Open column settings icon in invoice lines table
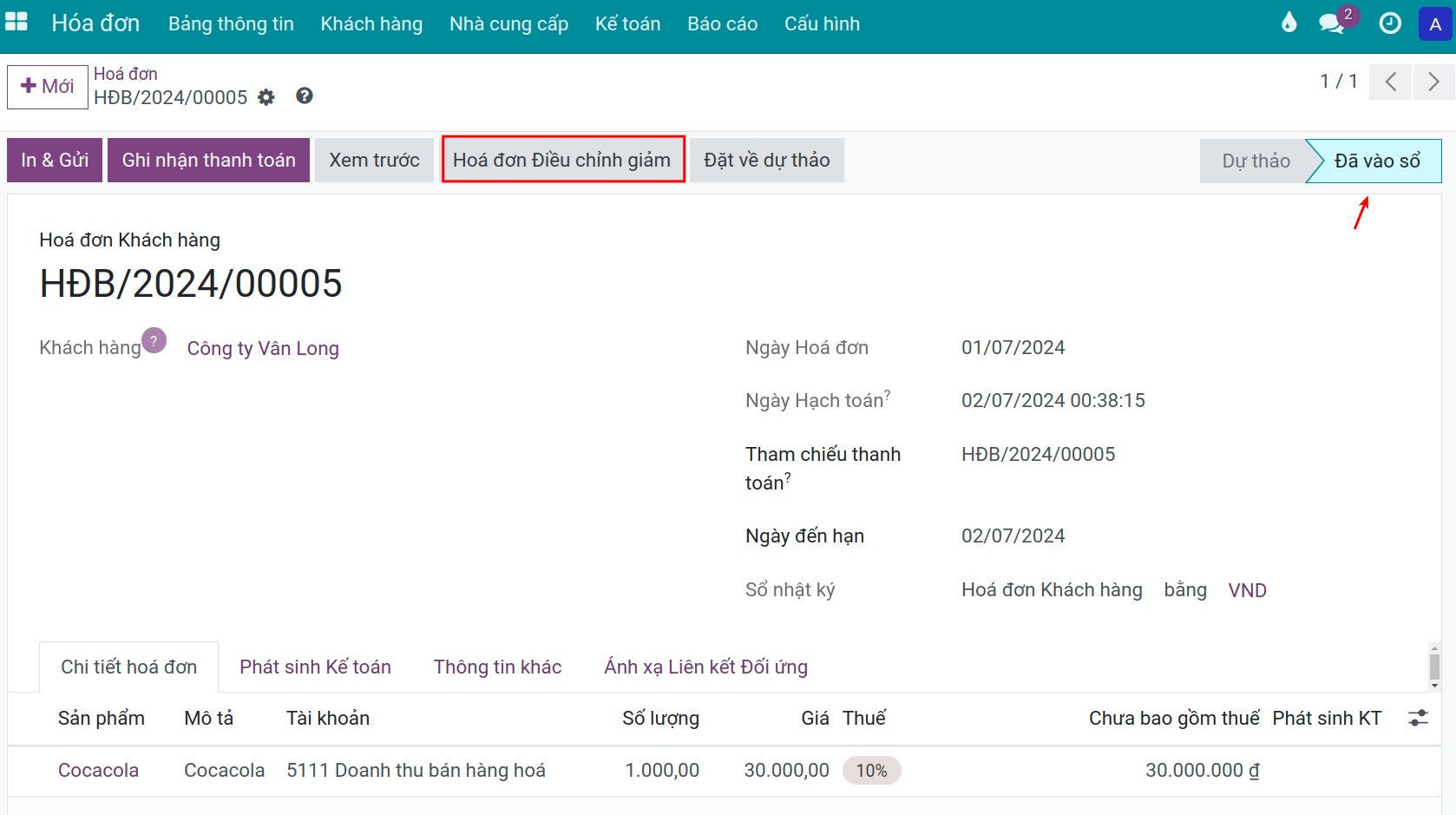The height and width of the screenshot is (815, 1456). tap(1418, 718)
